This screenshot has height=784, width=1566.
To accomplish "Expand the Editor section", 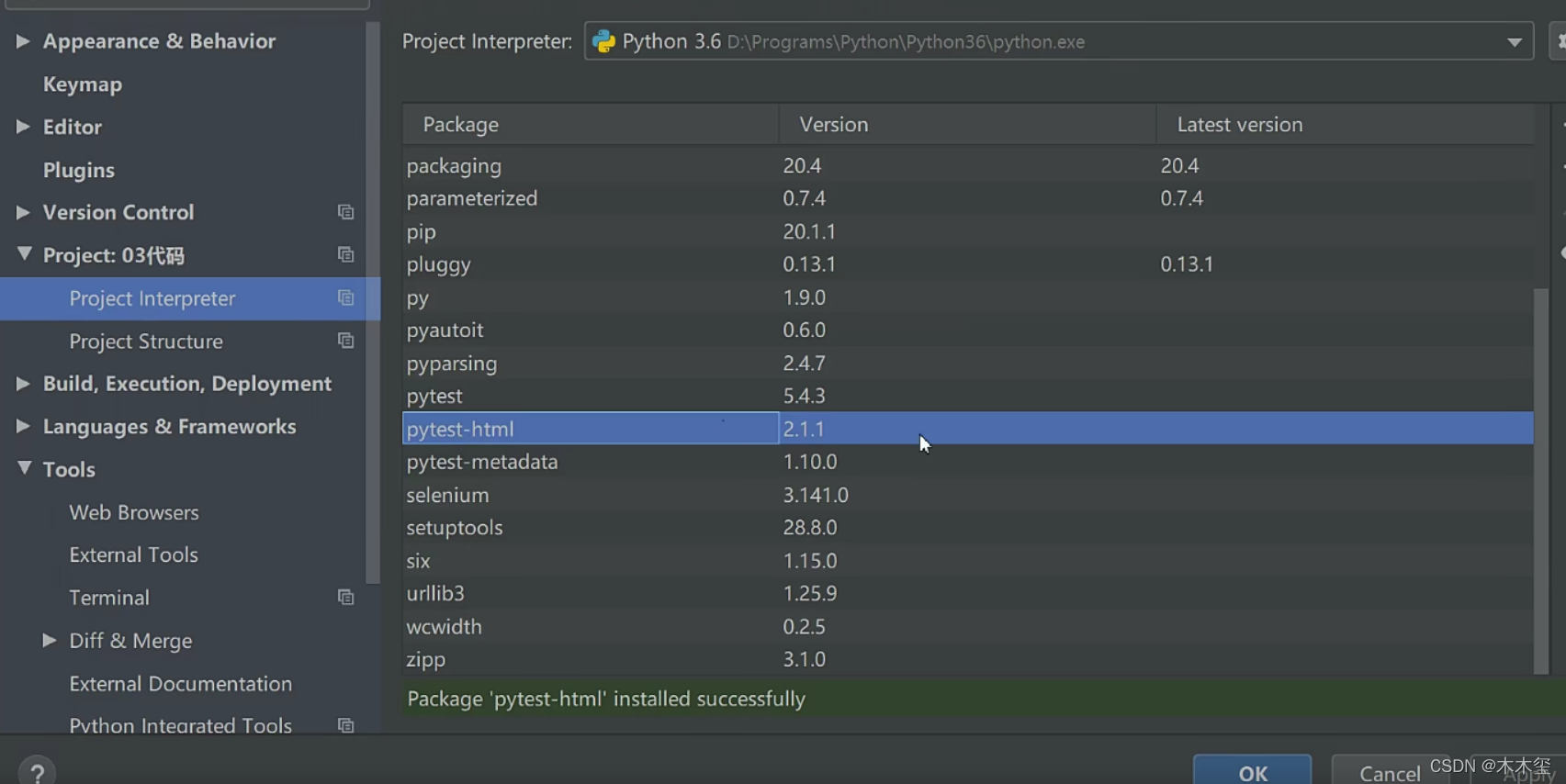I will pyautogui.click(x=23, y=127).
